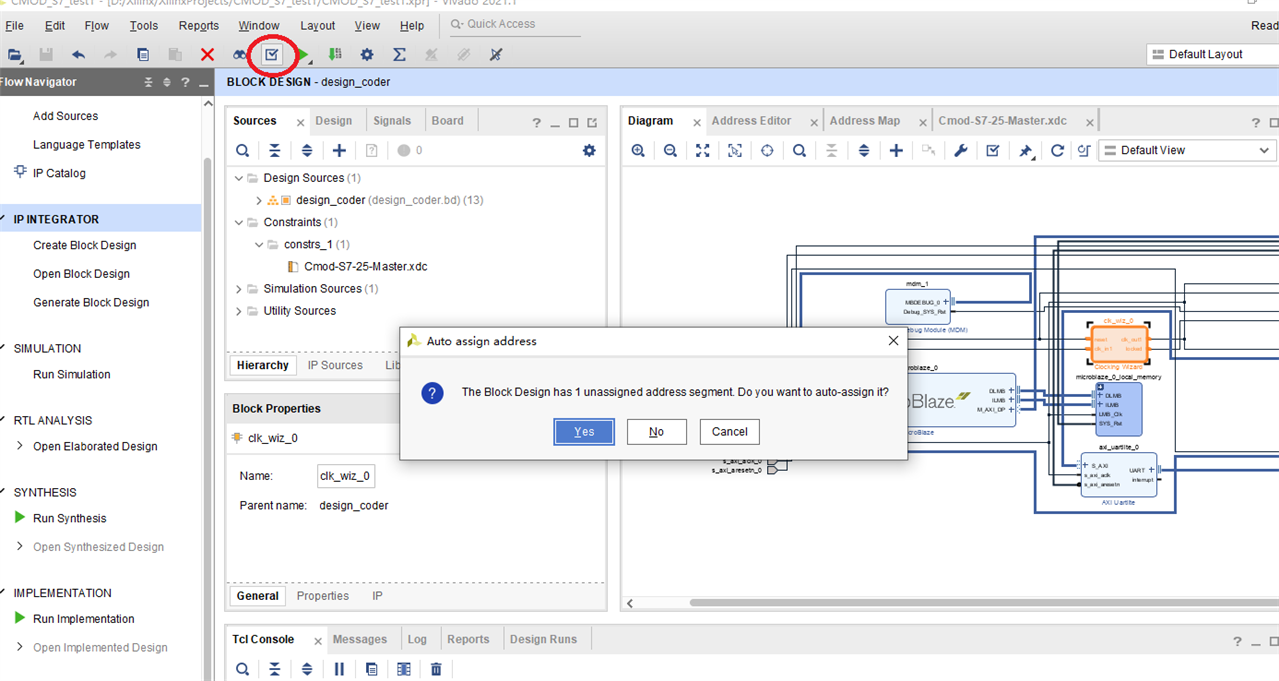Click the trash Clear icon in Tcl Console
Viewport: 1279px width, 681px height.
coord(436,669)
